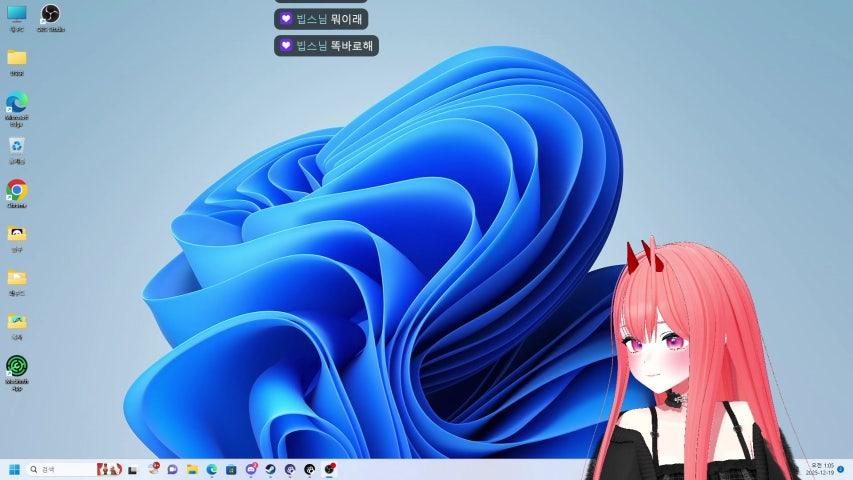Open Microsoft Edge in the taskbar
This screenshot has width=853, height=480.
point(211,469)
